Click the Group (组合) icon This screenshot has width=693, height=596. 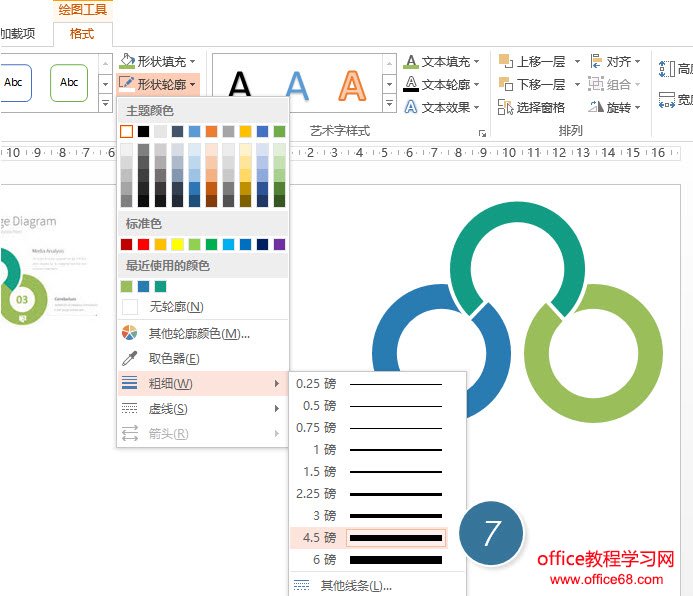click(596, 84)
